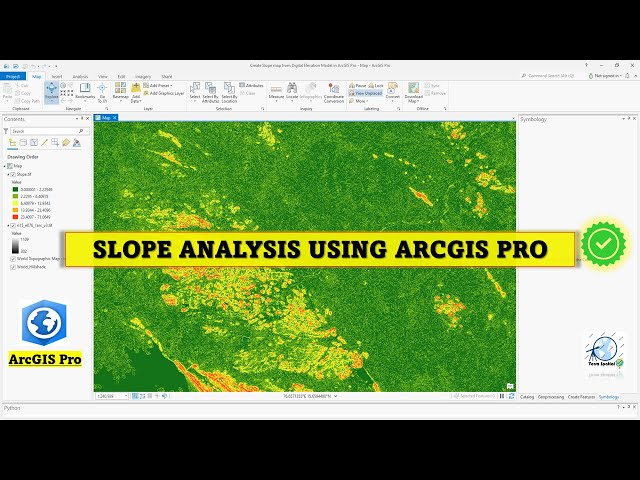Select List By Data Source icon
The image size is (640, 480).
tap(23, 142)
